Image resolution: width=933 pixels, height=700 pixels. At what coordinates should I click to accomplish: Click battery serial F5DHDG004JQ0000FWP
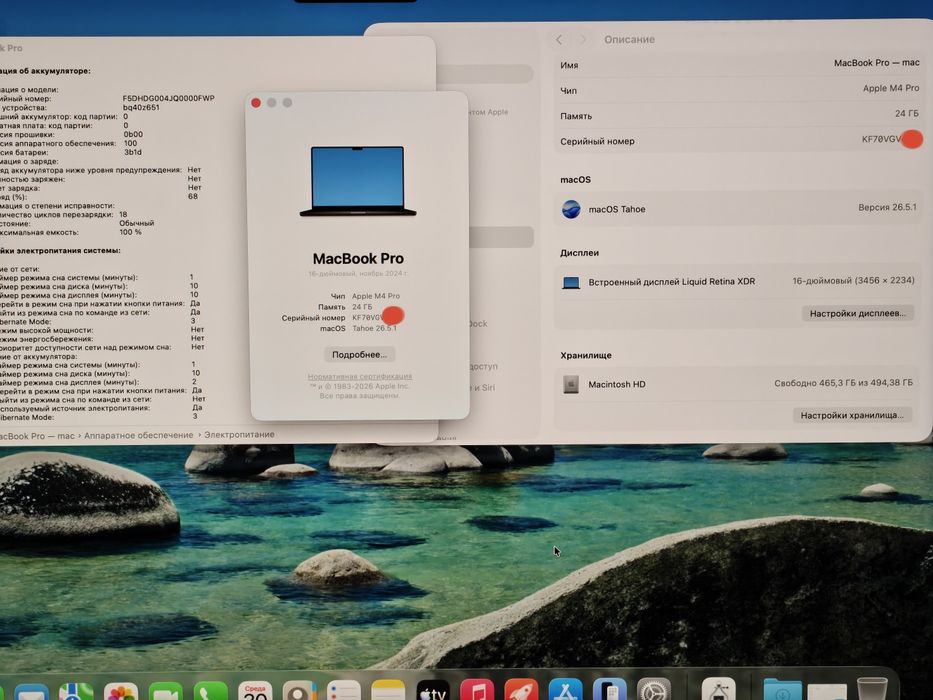click(168, 98)
